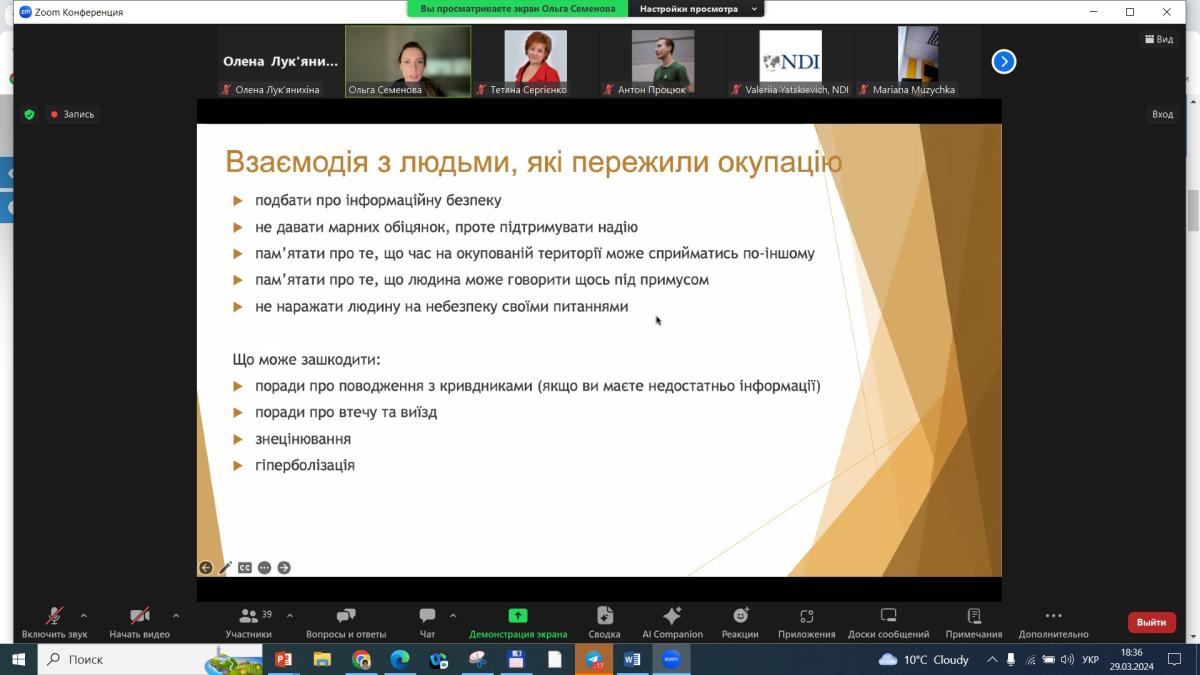Go to next slide arrow on presentation
Screen dimensions: 1200x675
point(284,568)
